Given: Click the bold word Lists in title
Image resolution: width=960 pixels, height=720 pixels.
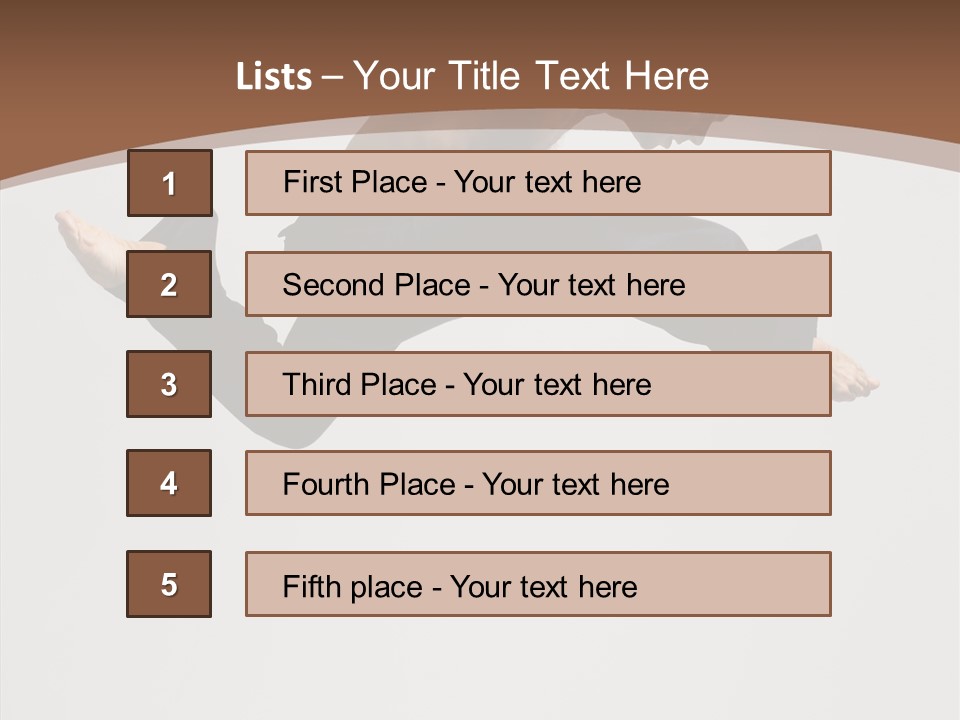Looking at the screenshot, I should (274, 76).
